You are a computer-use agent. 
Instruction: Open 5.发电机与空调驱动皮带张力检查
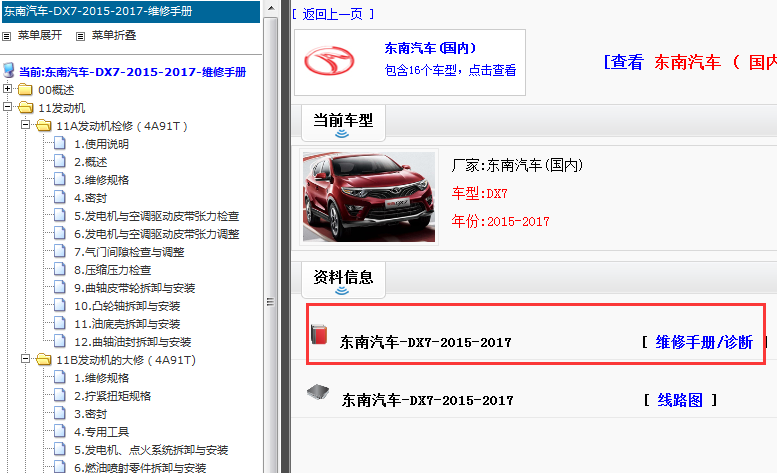(x=157, y=216)
